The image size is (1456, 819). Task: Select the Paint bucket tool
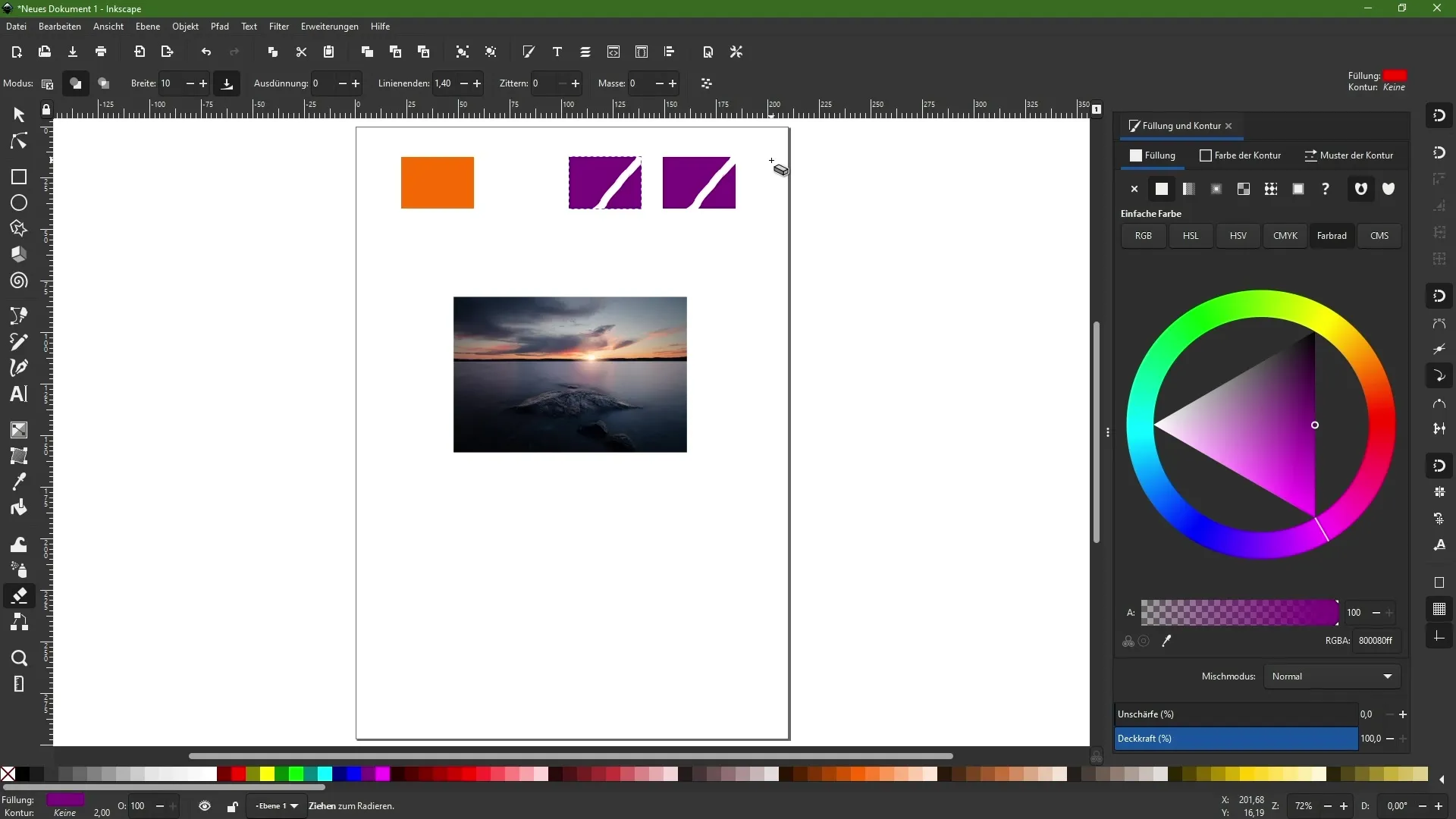point(19,507)
